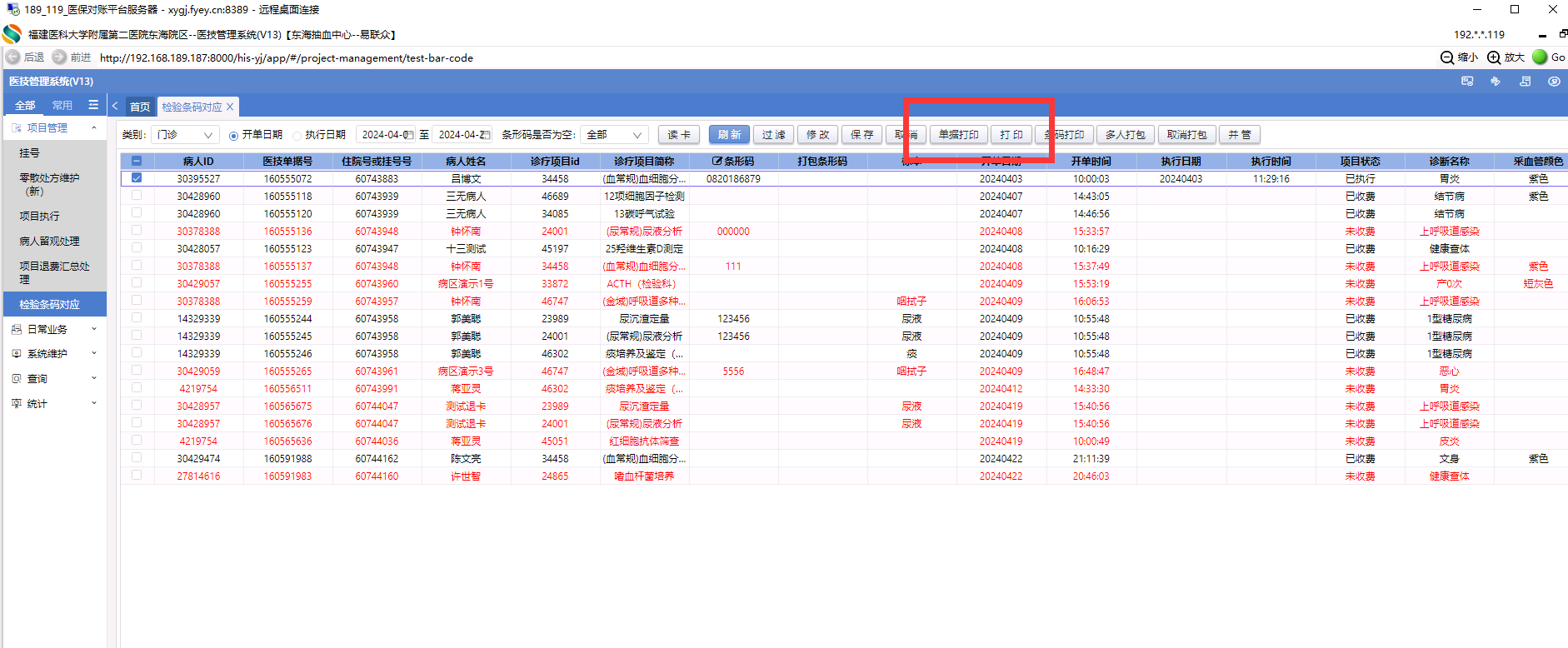1568x648 pixels.
Task: Click the monitor-shaped icon in the blue header
Action: (x=1467, y=82)
